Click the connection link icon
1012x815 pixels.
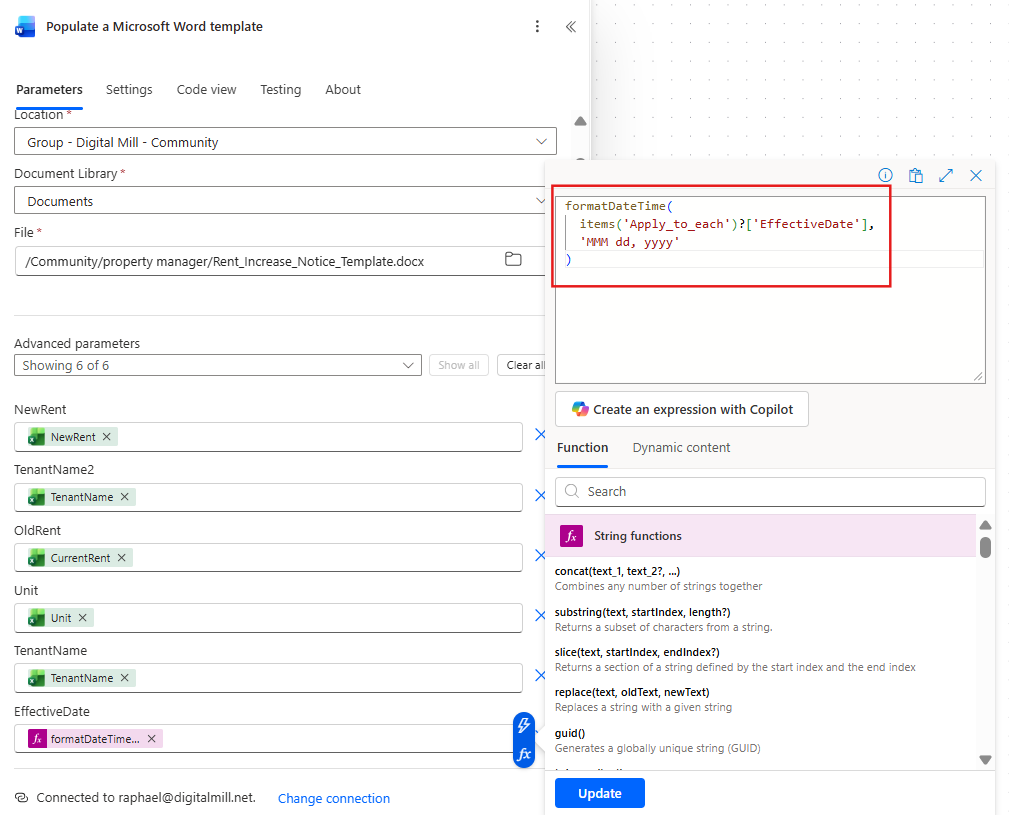[21, 798]
